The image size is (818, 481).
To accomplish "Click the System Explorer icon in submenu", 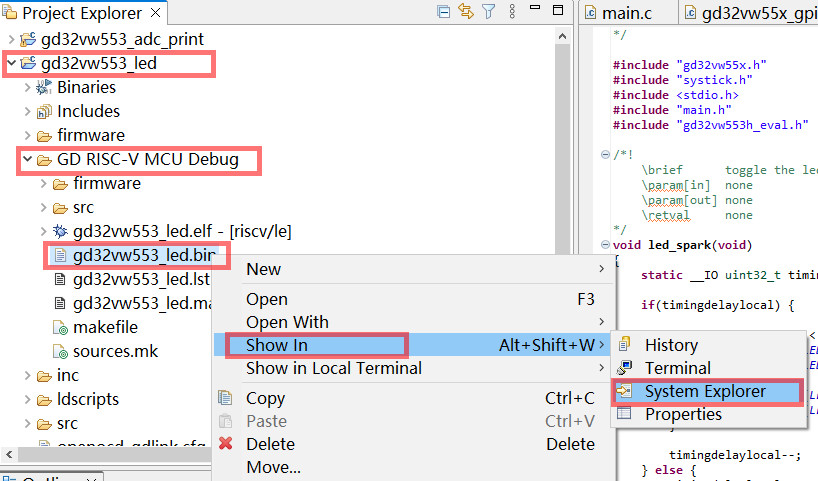I will (624, 391).
